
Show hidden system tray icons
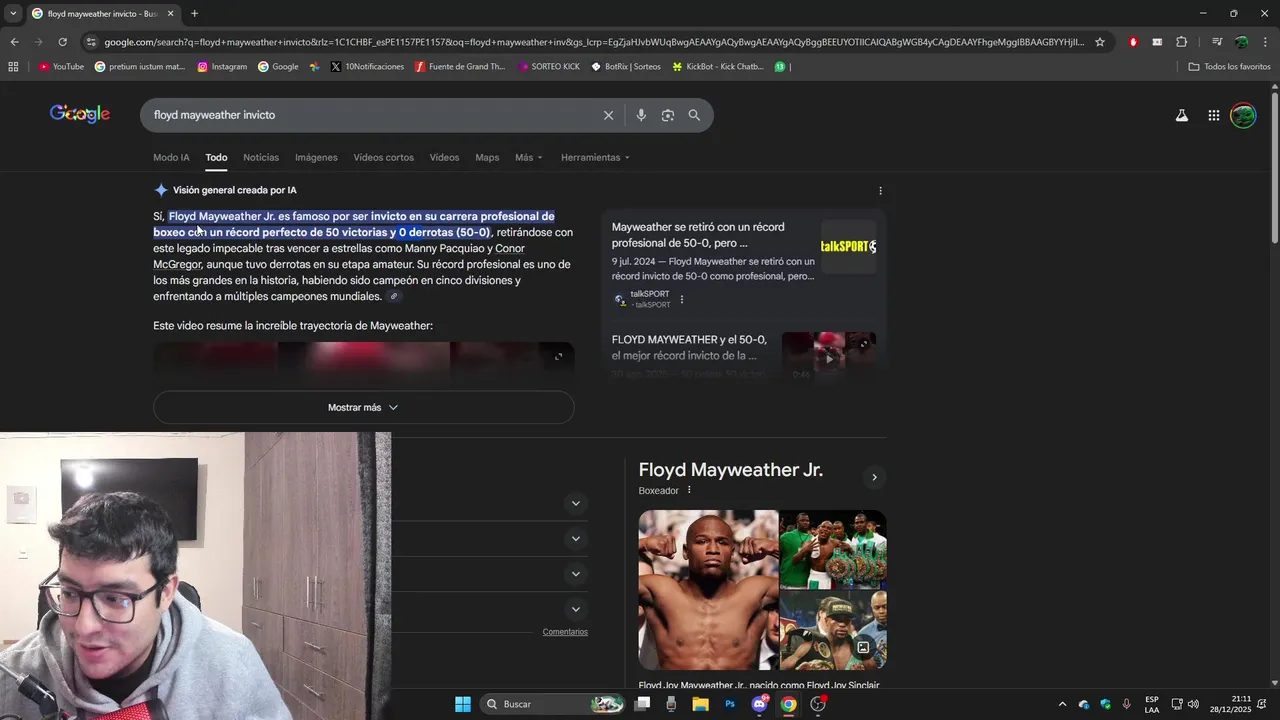[1062, 704]
